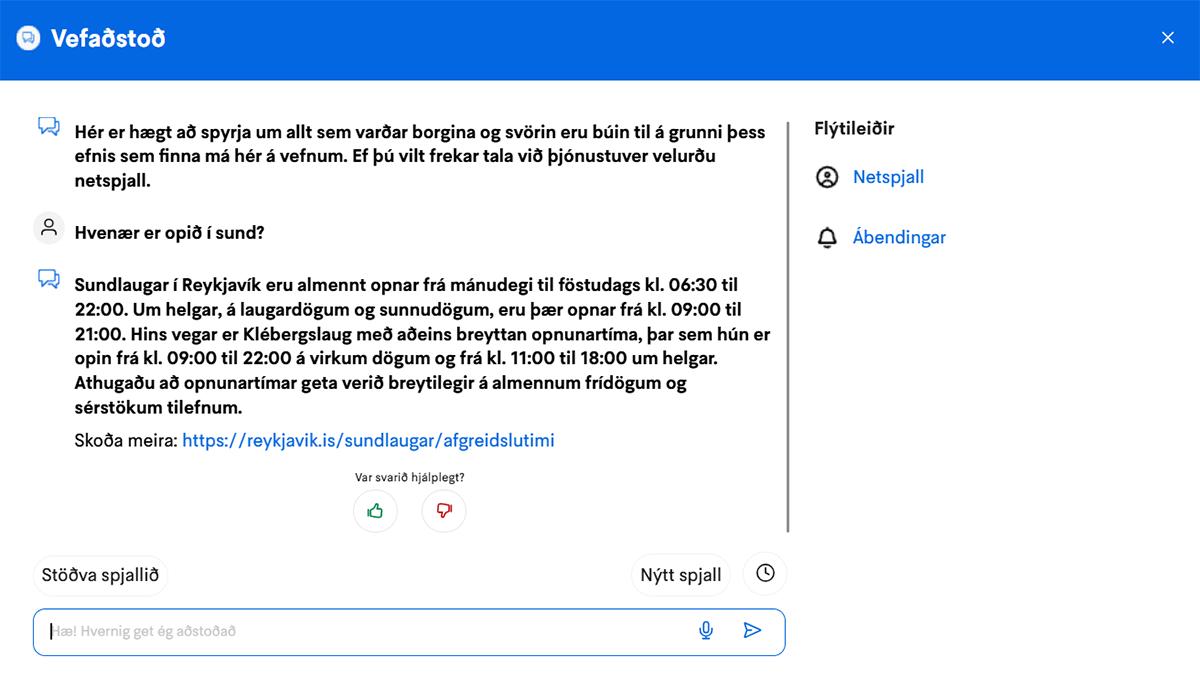Click the Stöðva spjallið button

(x=99, y=575)
